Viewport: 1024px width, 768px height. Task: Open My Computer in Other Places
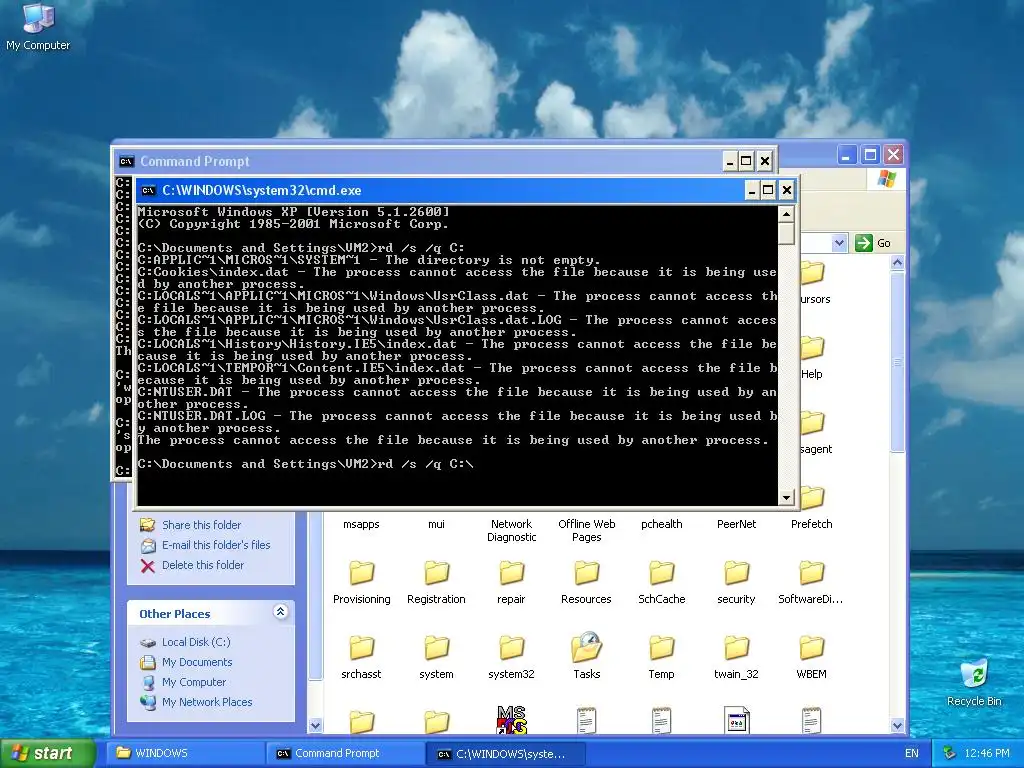pyautogui.click(x=193, y=682)
